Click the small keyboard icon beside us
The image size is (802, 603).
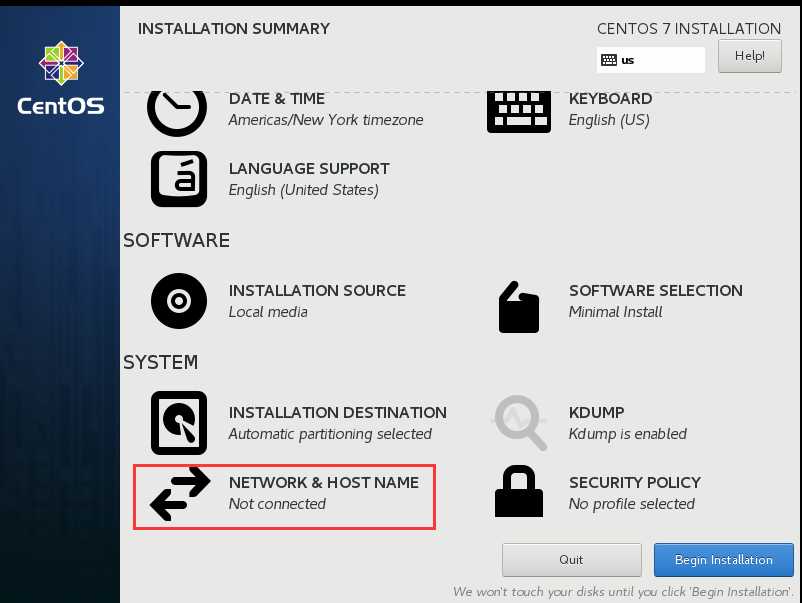[x=609, y=60]
